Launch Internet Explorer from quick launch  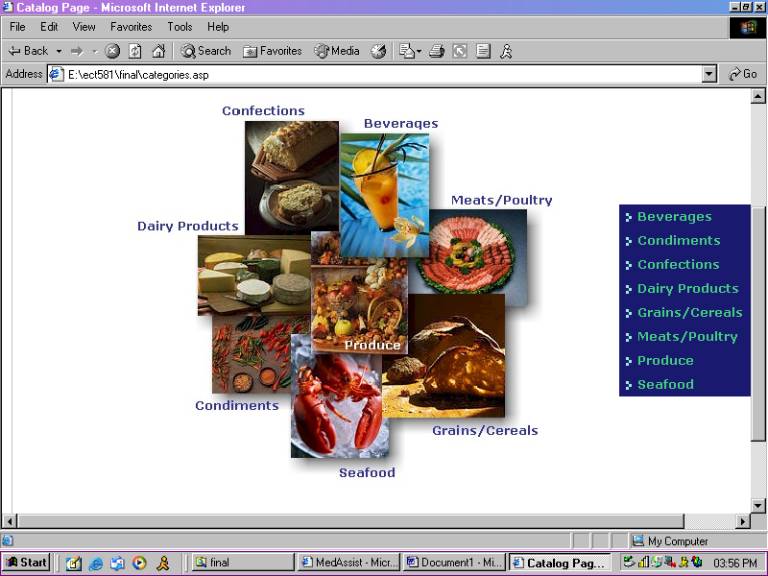95,563
